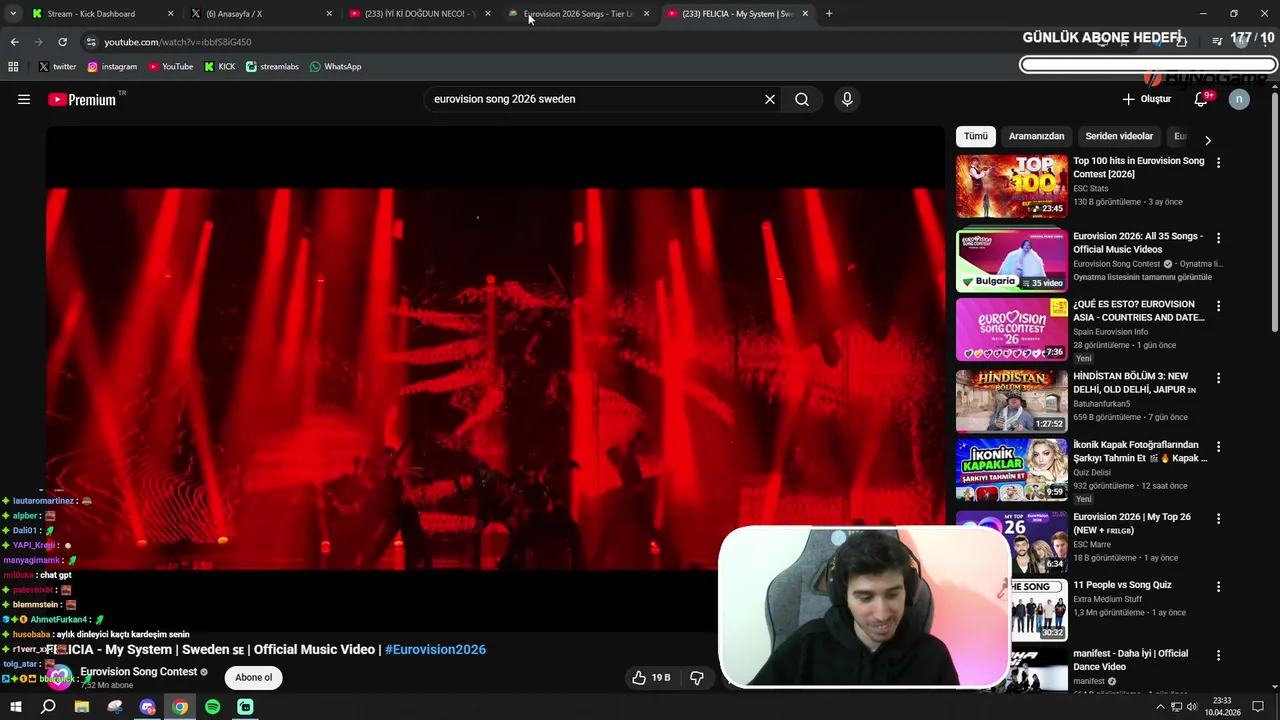Screen dimensions: 1280x720
Task: Open the taskbar clock showing 23:33
Action: [x=1221, y=707]
